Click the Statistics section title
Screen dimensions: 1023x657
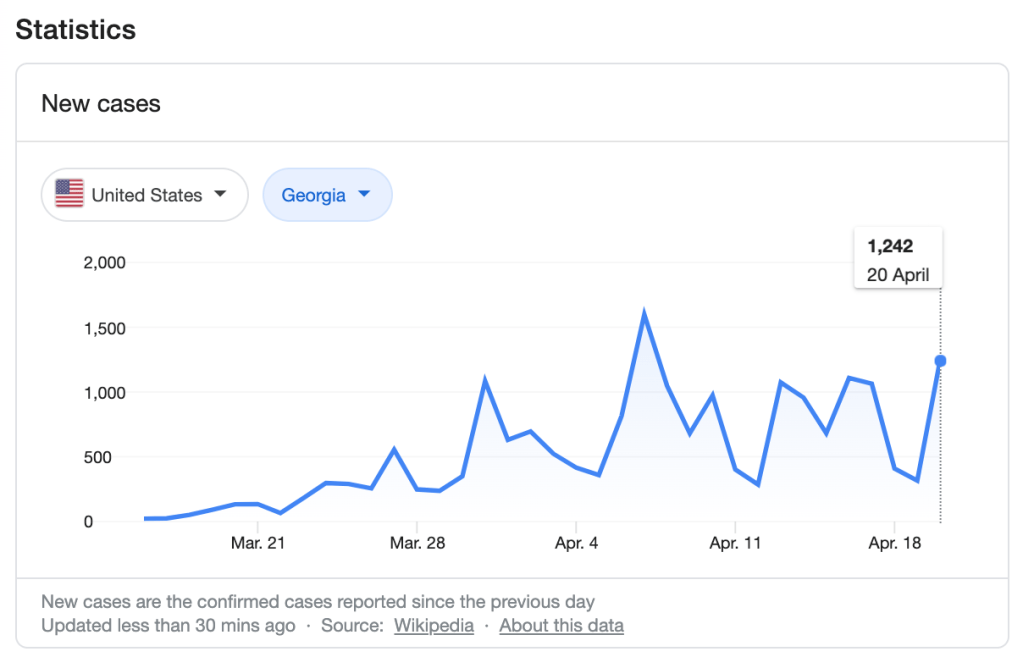coord(75,29)
